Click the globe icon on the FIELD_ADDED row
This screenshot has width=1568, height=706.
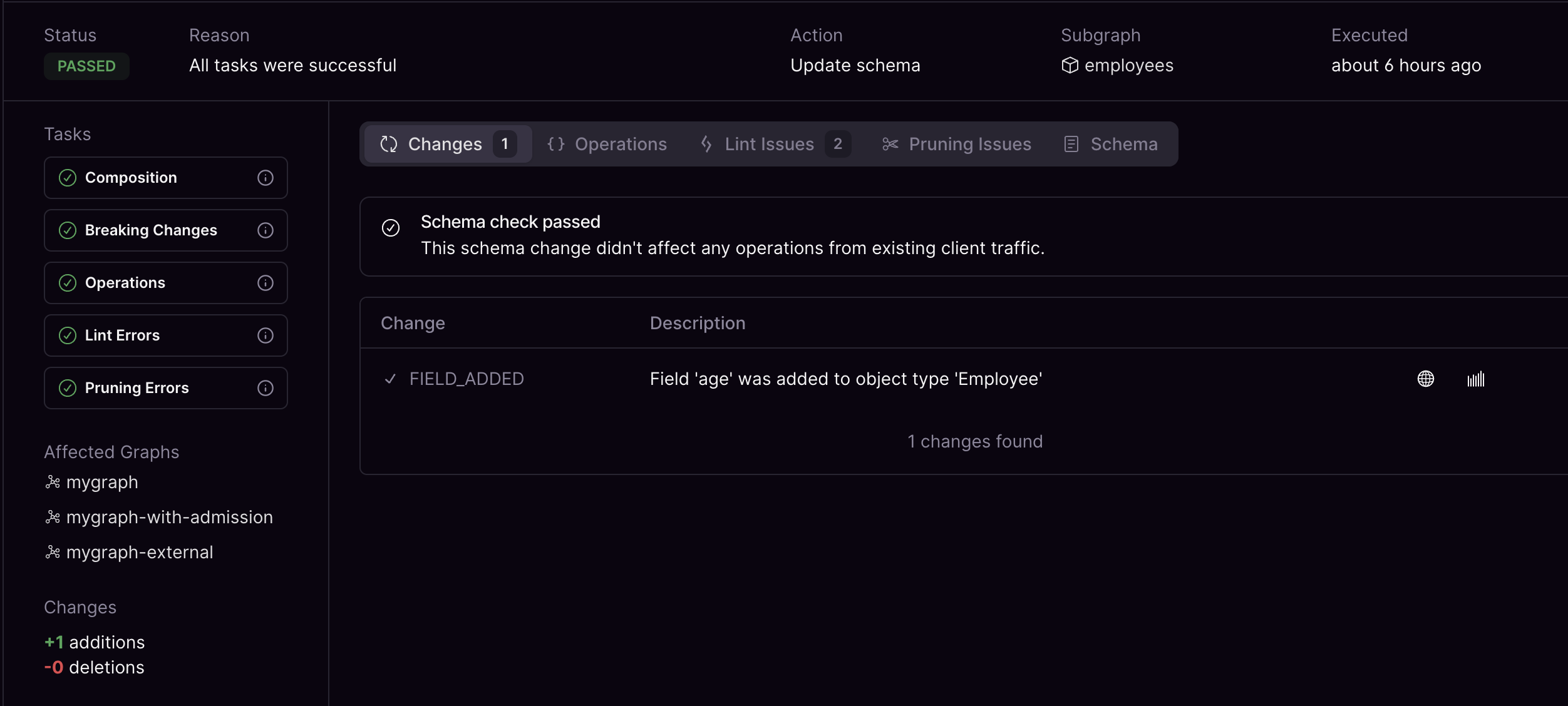coord(1426,379)
